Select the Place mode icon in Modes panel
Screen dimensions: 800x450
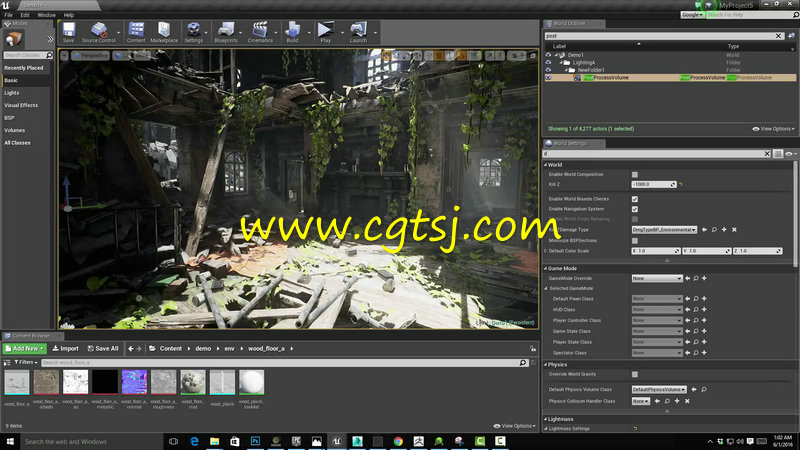click(13, 38)
